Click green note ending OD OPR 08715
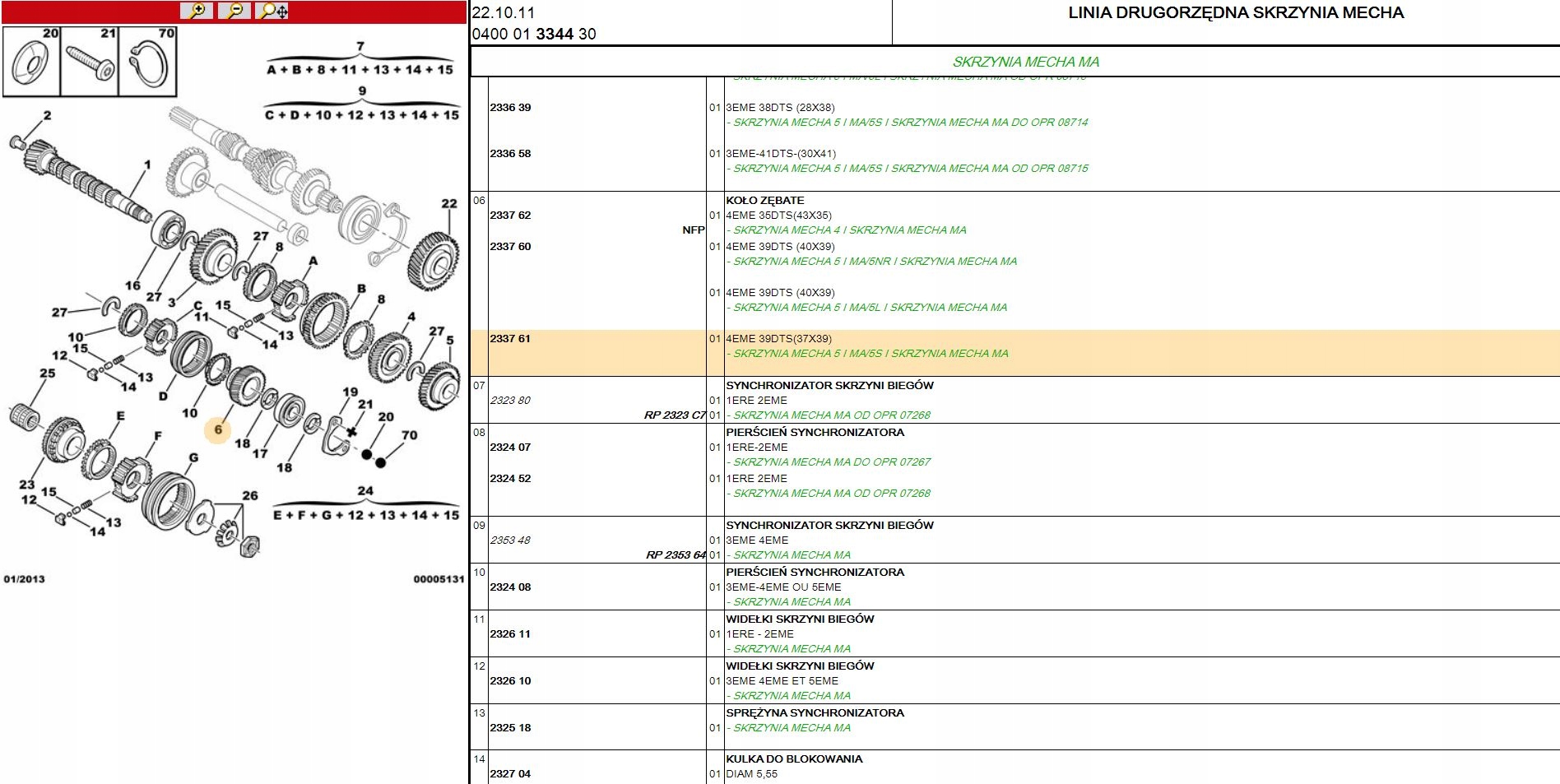This screenshot has height=784, width=1560. pyautogui.click(x=907, y=168)
